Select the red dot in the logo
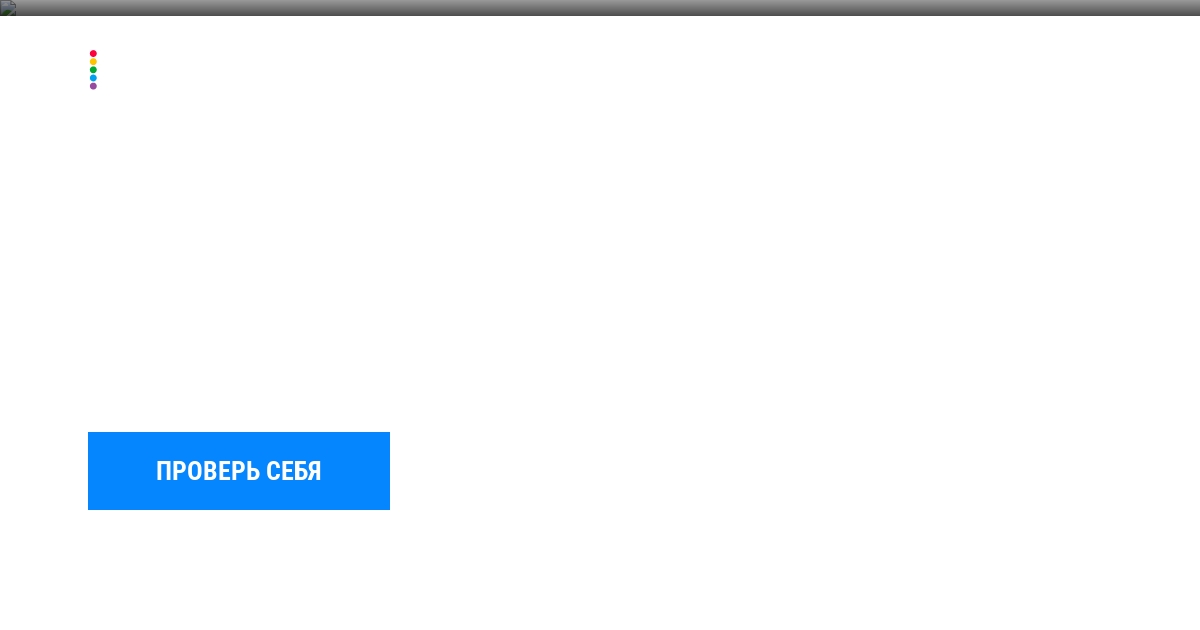1200x630 pixels. (93, 54)
